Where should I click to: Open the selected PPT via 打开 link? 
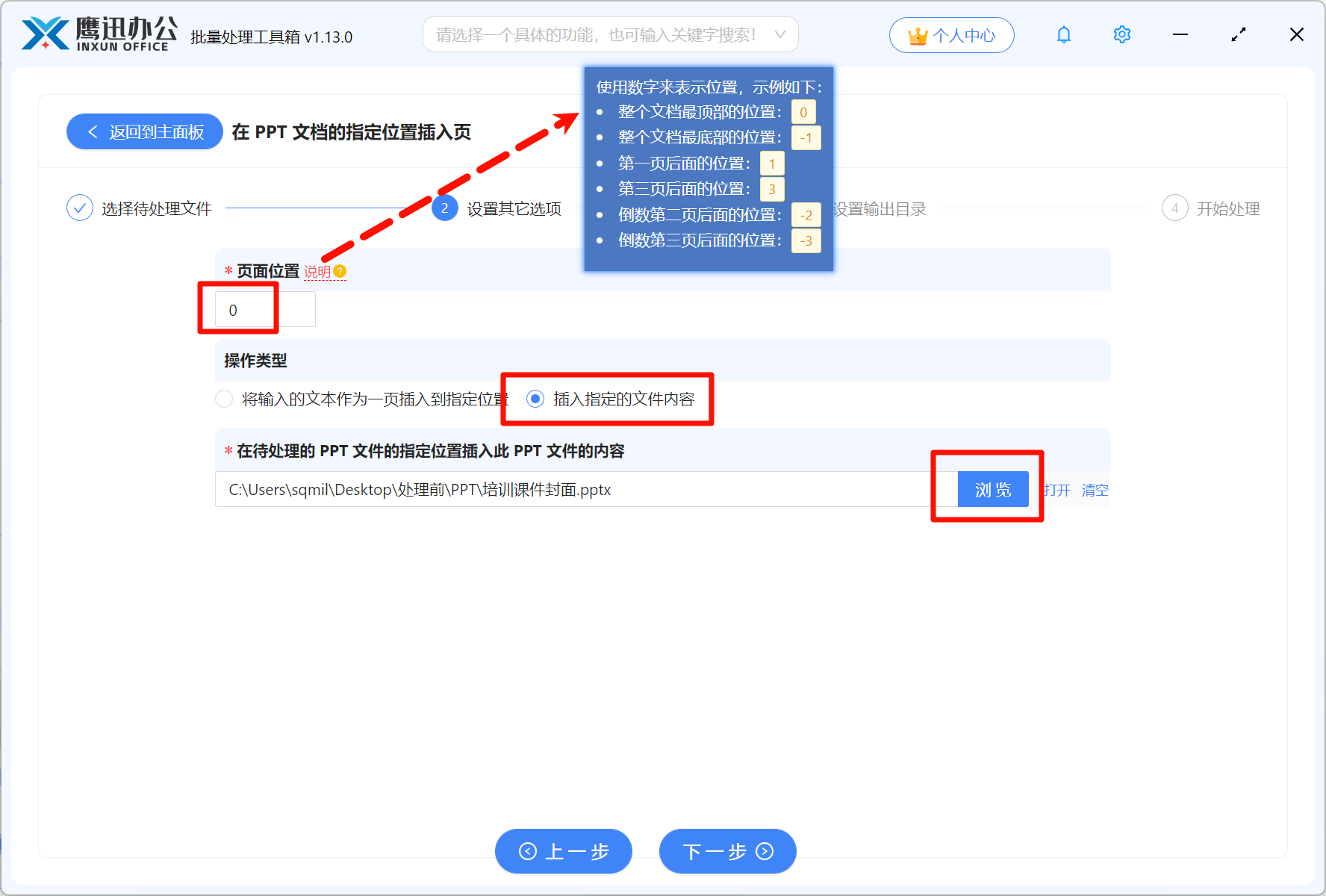(x=1055, y=490)
